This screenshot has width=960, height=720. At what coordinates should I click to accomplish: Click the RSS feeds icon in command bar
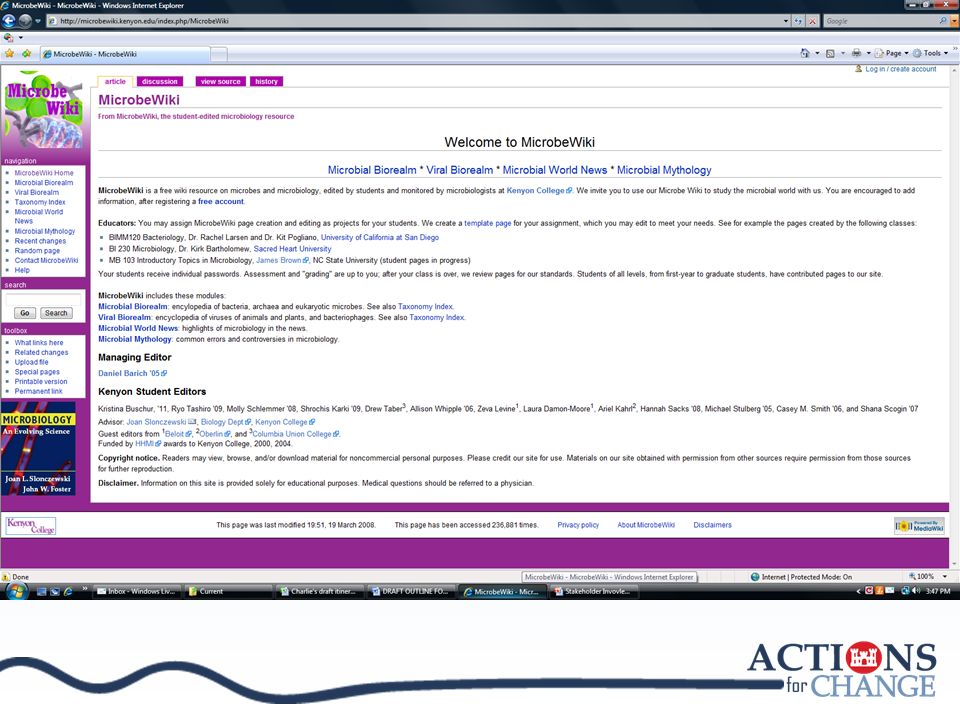[x=830, y=53]
